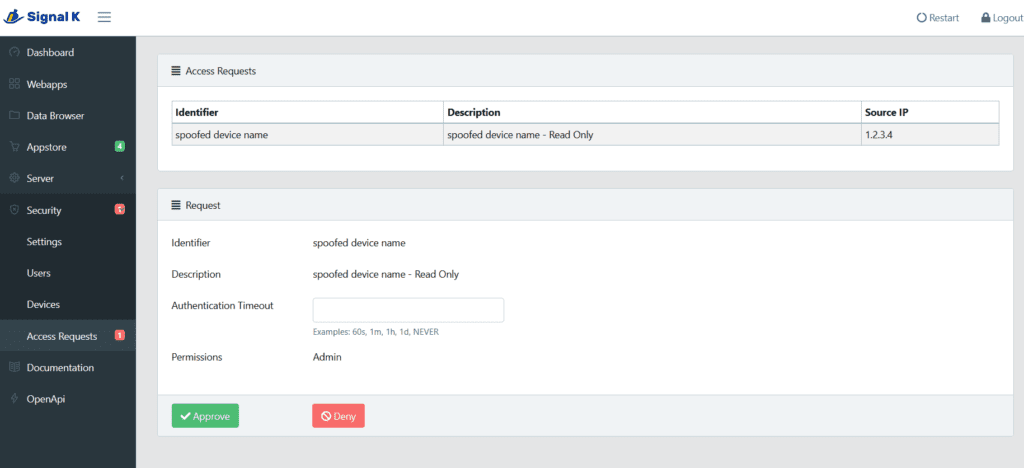Click the Webapps grid icon
The image size is (1024, 468).
[14, 84]
